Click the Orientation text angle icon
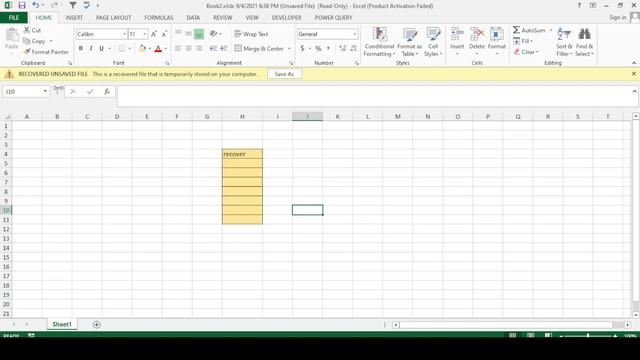 tap(213, 34)
